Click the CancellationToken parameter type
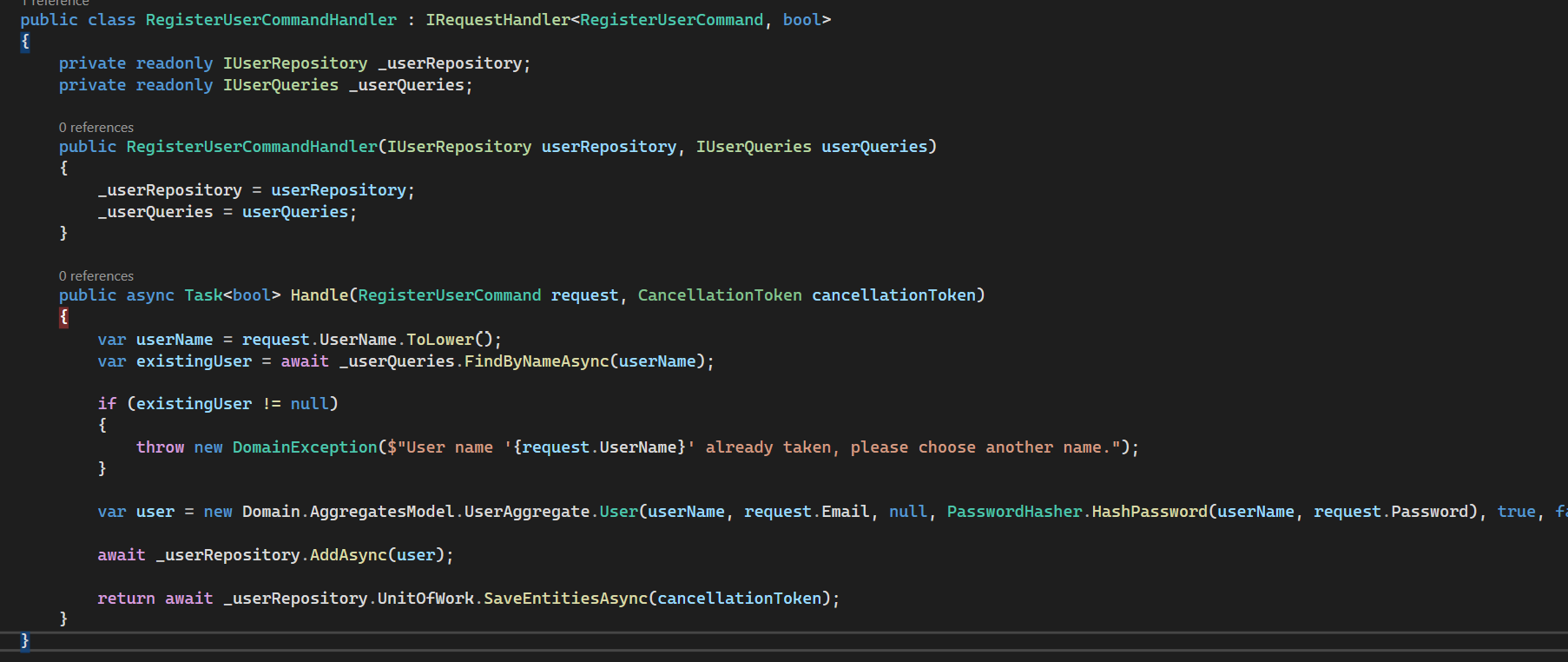The width and height of the screenshot is (1568, 662). click(x=720, y=295)
